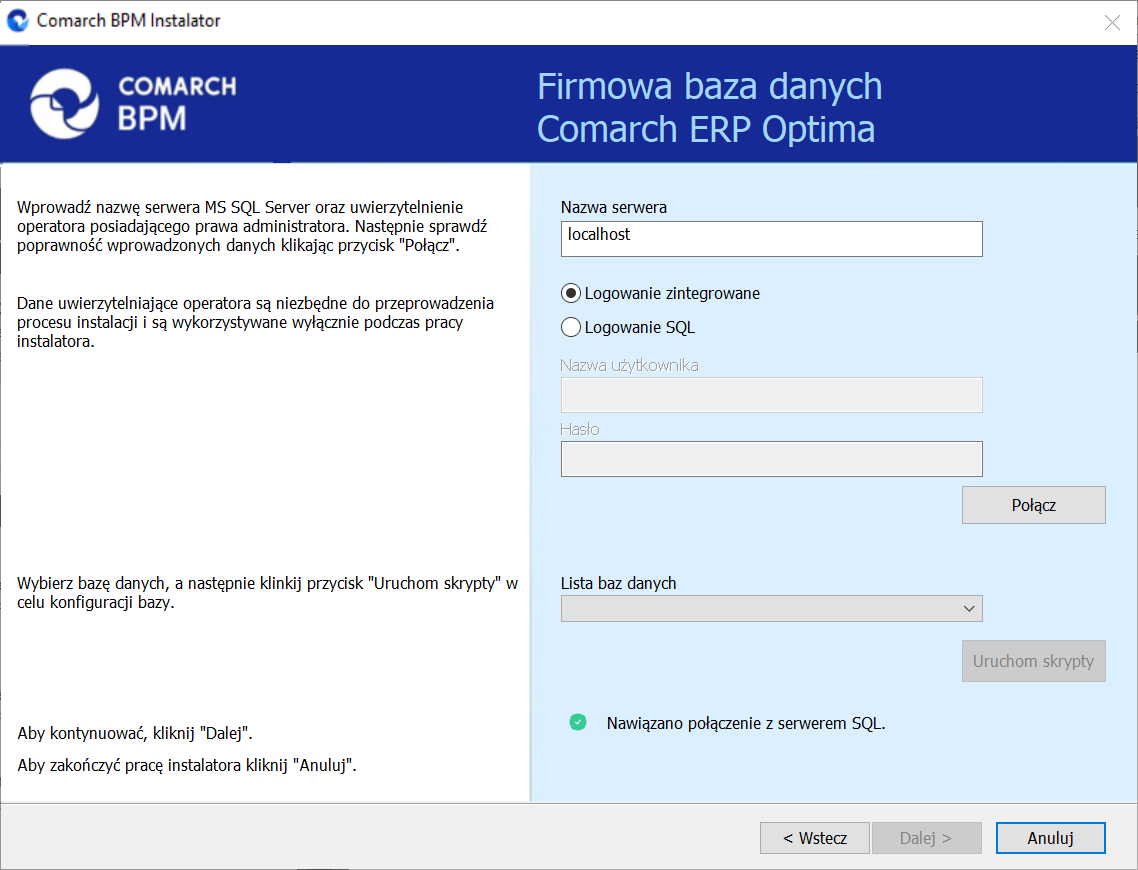Open the Lista baz danych dropdown
Viewport: 1138px width, 870px height.
pos(771,608)
